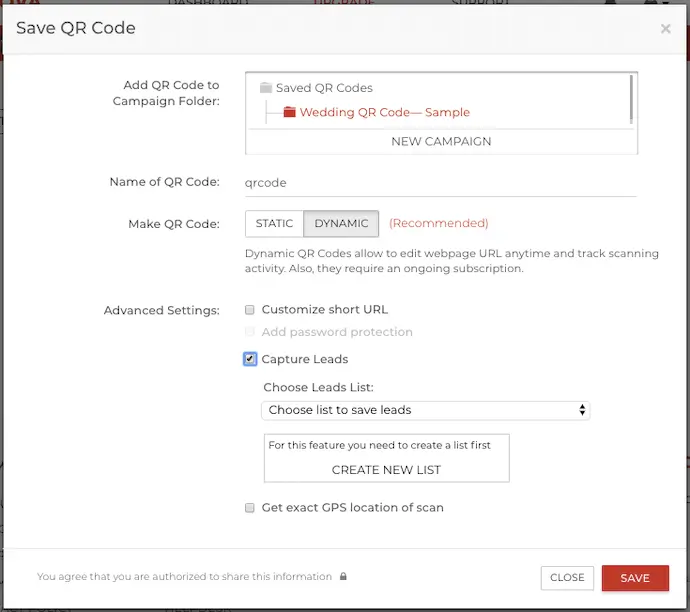Choose the DYNAMIC QR code option

click(x=341, y=224)
